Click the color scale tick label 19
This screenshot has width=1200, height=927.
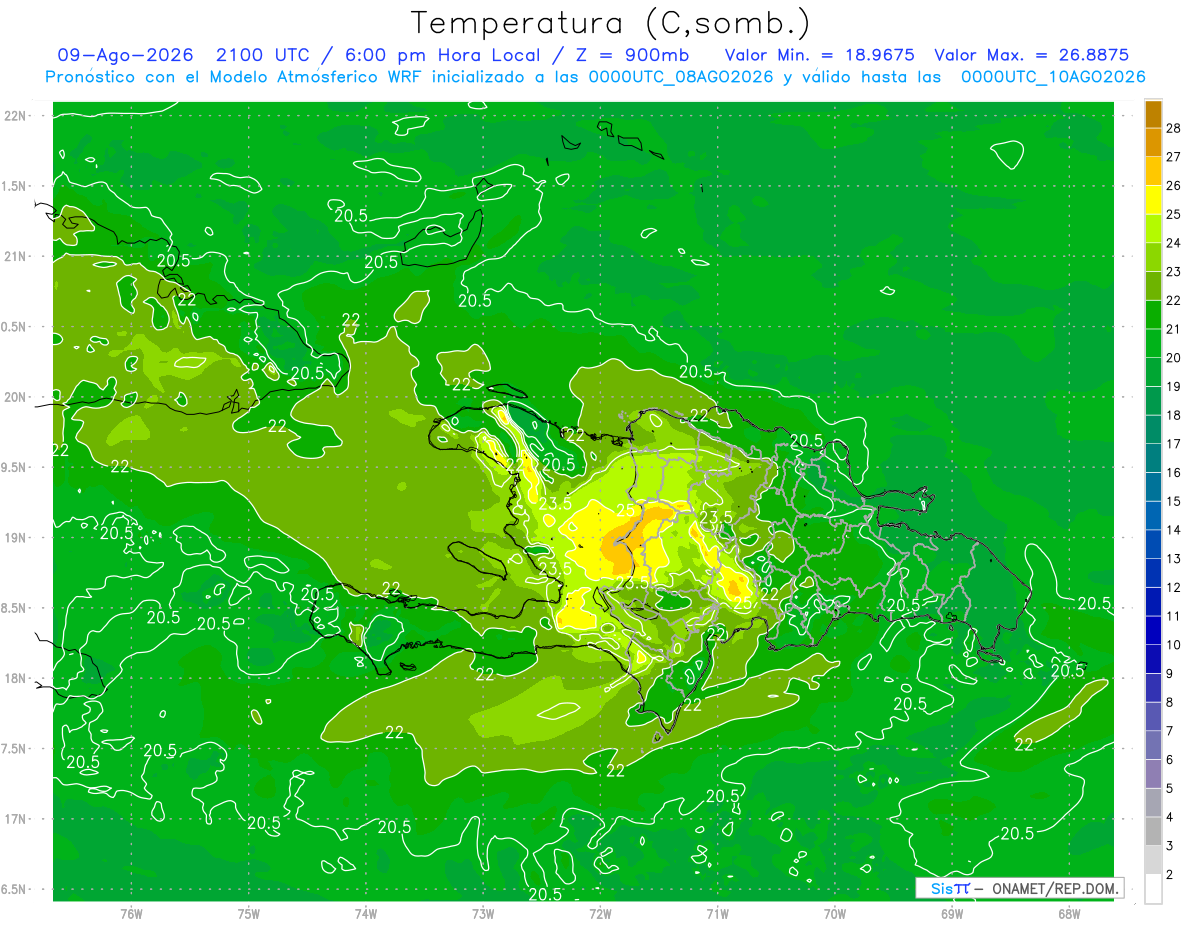tap(1174, 387)
